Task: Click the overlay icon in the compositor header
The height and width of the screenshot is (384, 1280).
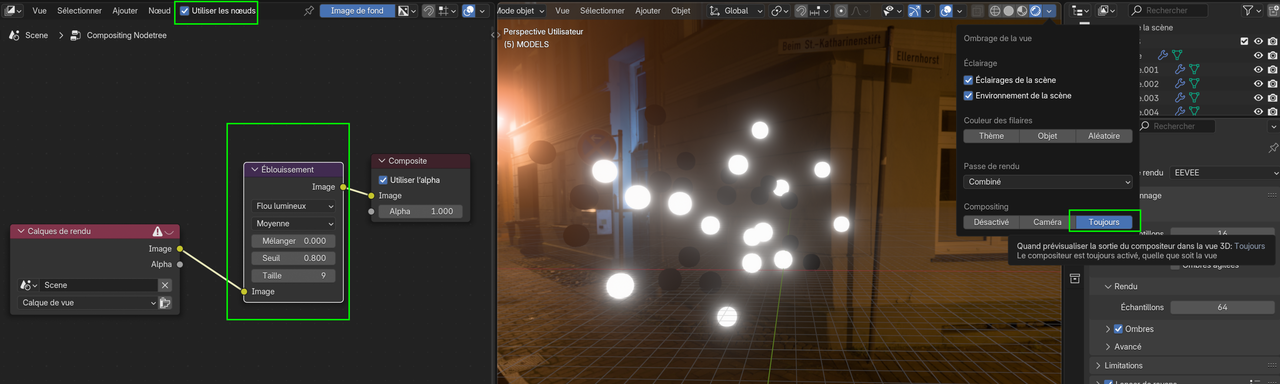Action: coord(469,10)
